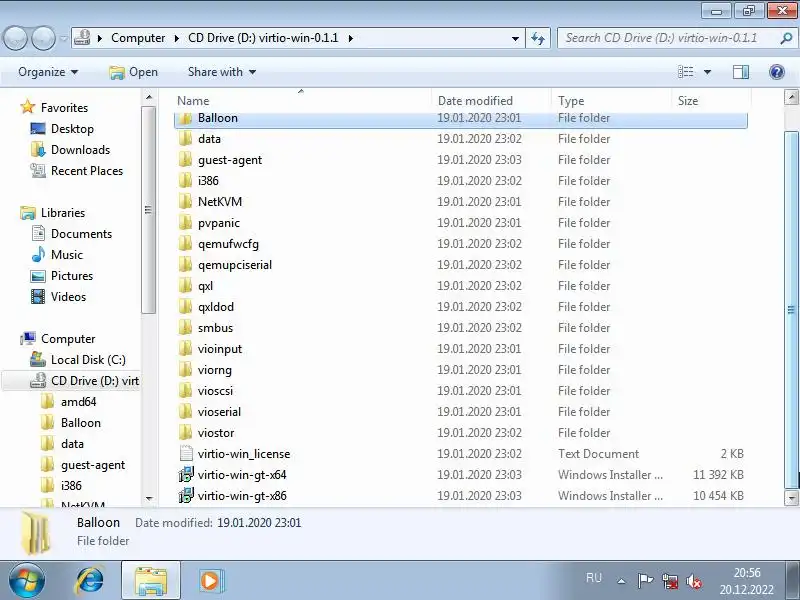This screenshot has height=600, width=800.
Task: Select the qxldod folder
Action: point(461,307)
